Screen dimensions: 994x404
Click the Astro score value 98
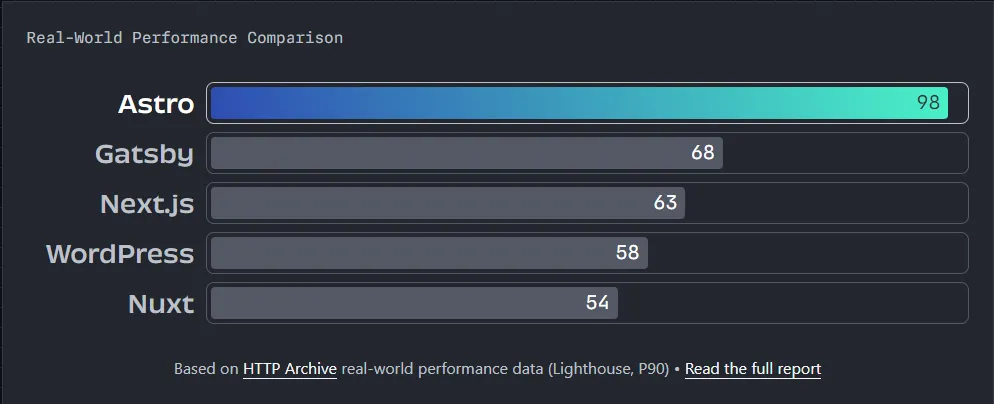coord(928,103)
